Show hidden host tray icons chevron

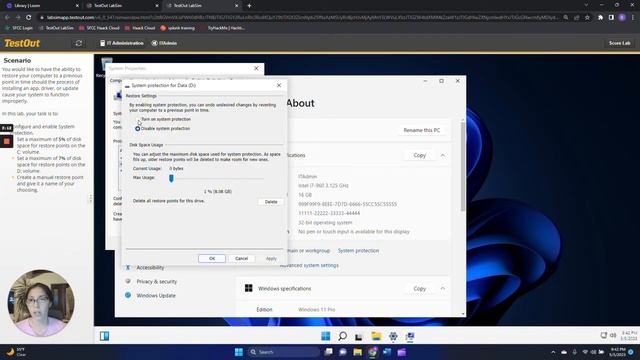pyautogui.click(x=553, y=352)
